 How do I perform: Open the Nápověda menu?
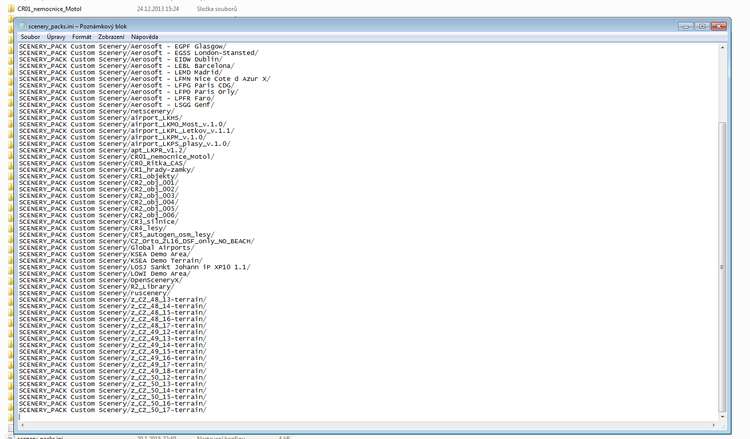pos(144,37)
